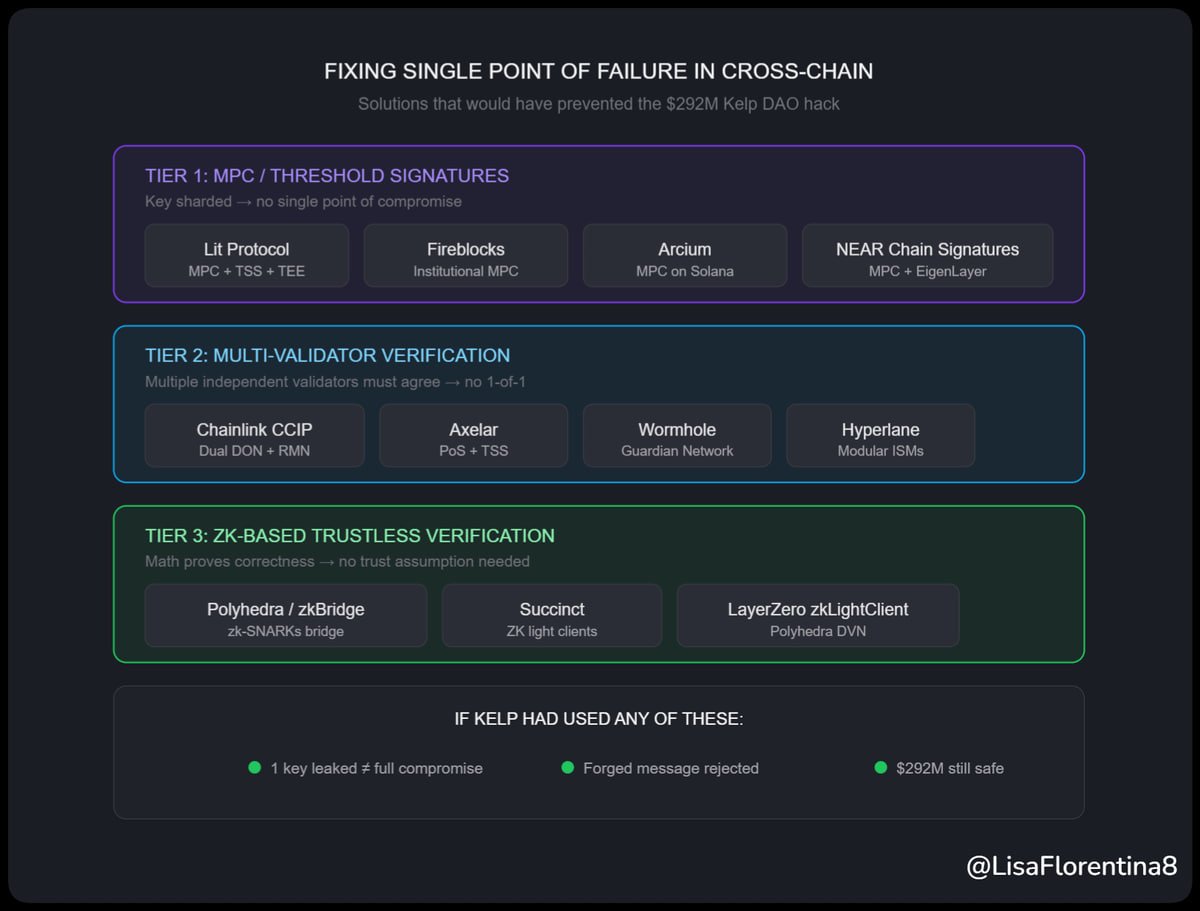Open the NEAR Chain Signatures card
Screen dimensions: 1200x911
pos(927,256)
